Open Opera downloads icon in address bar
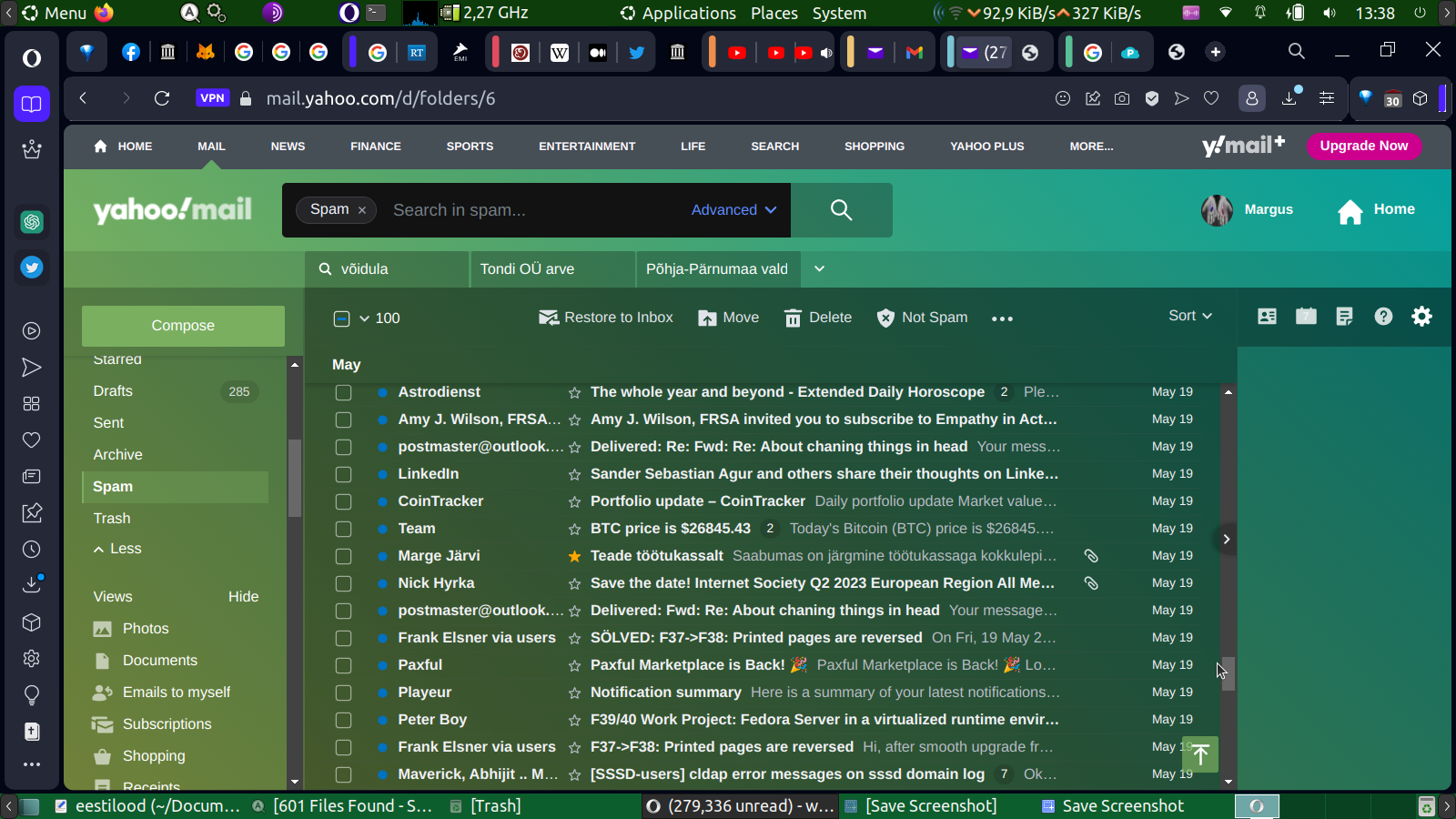The image size is (1456, 819). click(1289, 98)
